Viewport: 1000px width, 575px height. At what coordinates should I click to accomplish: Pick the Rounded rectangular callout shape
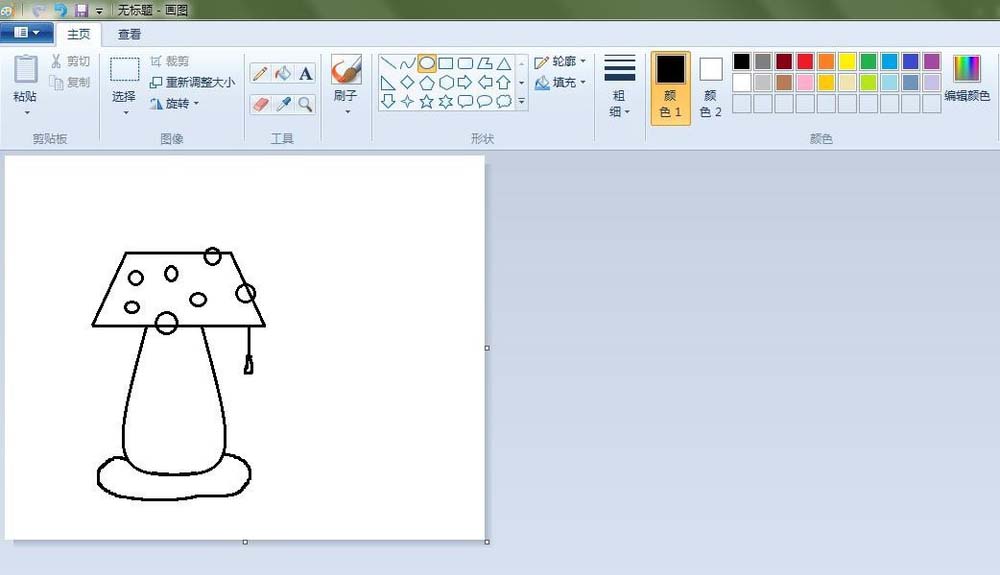[x=466, y=101]
